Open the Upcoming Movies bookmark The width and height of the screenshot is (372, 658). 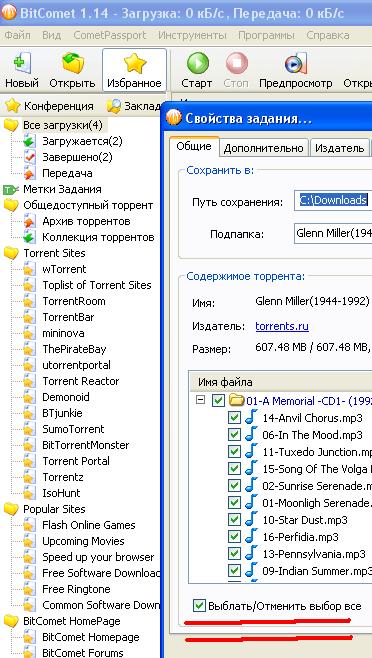click(x=83, y=541)
